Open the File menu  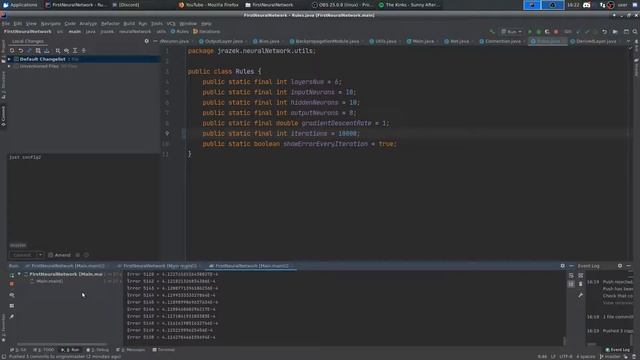6,24
